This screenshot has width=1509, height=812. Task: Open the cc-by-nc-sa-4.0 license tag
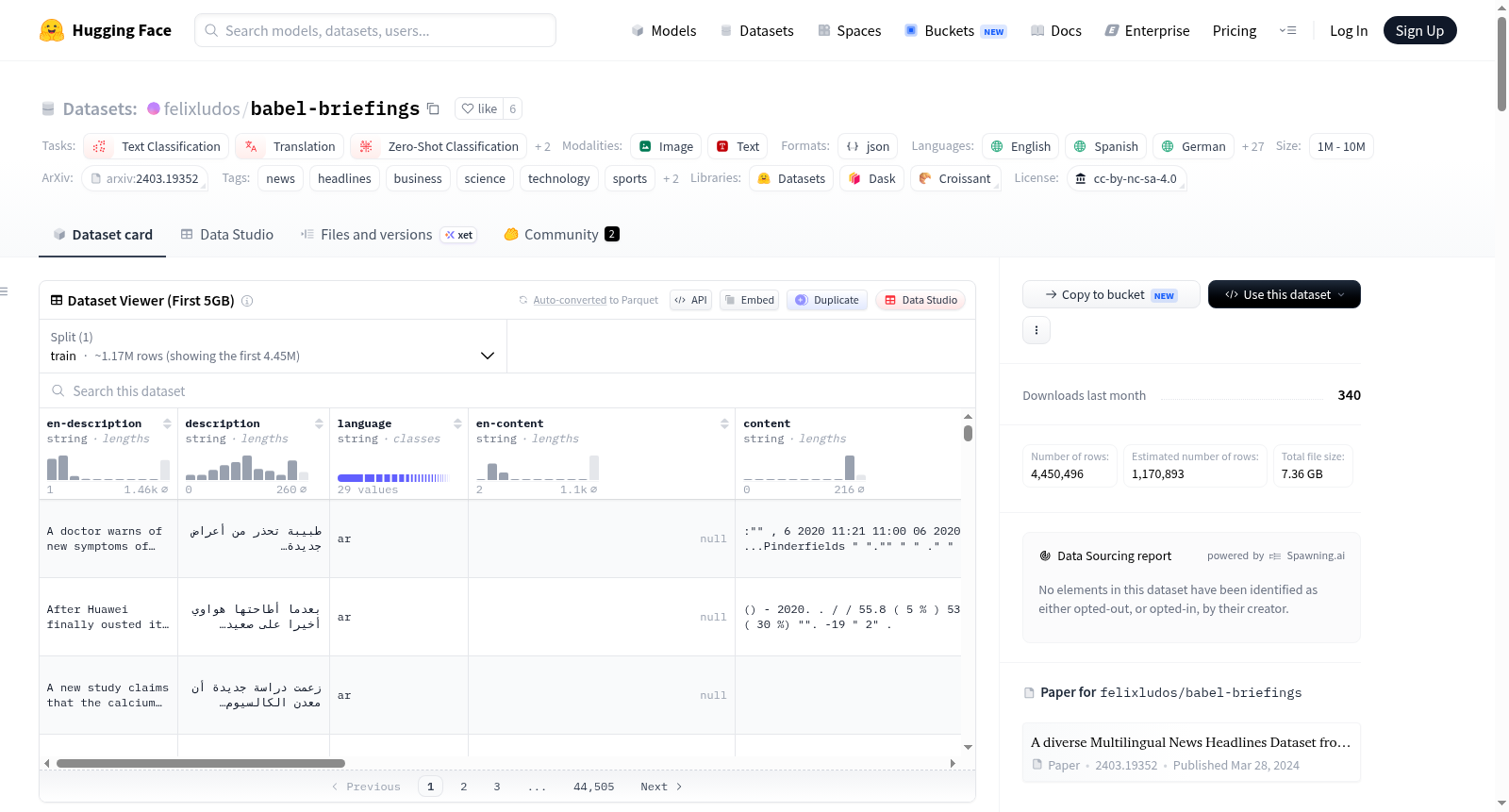click(x=1126, y=178)
